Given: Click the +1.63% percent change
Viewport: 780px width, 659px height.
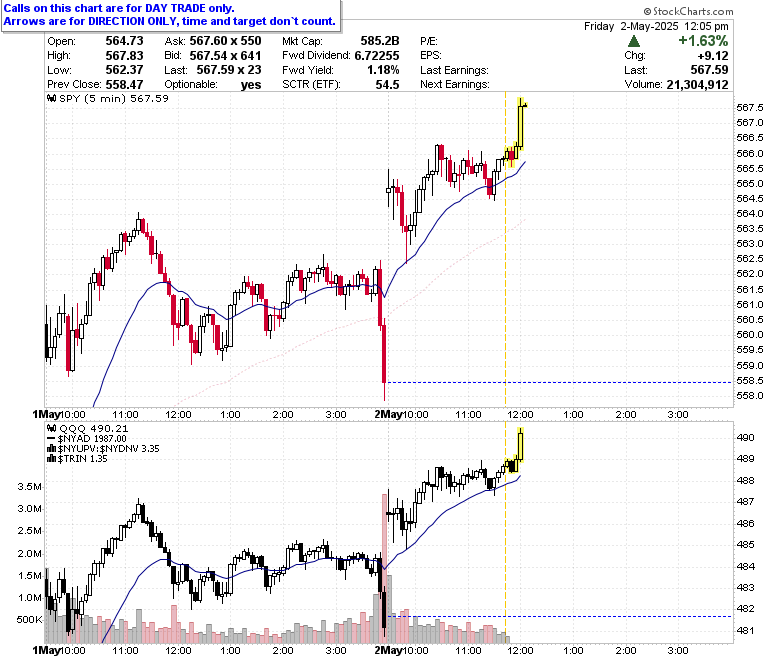Looking at the screenshot, I should [703, 40].
